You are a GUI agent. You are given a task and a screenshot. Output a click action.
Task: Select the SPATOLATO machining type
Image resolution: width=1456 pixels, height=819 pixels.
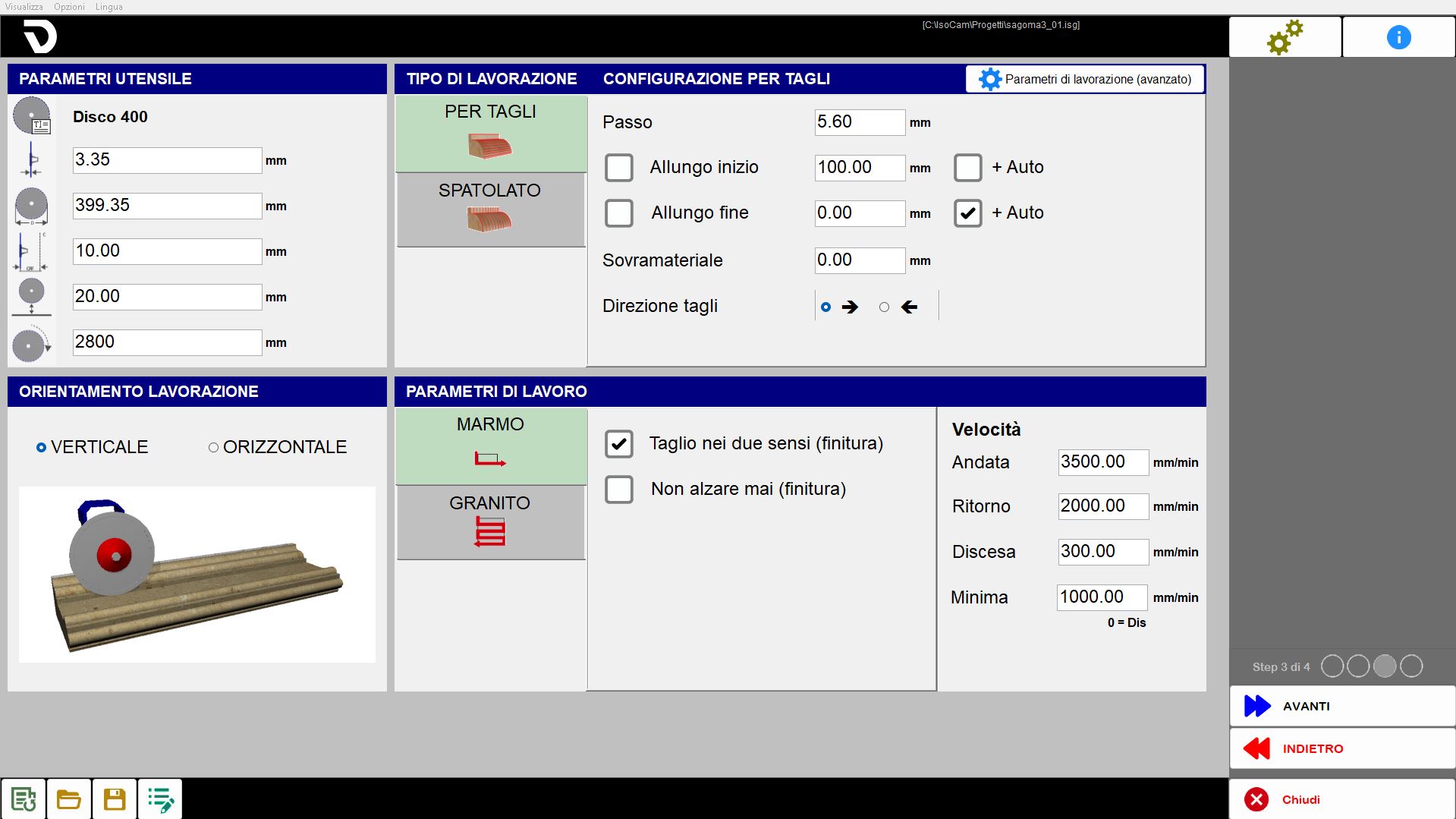pos(491,209)
